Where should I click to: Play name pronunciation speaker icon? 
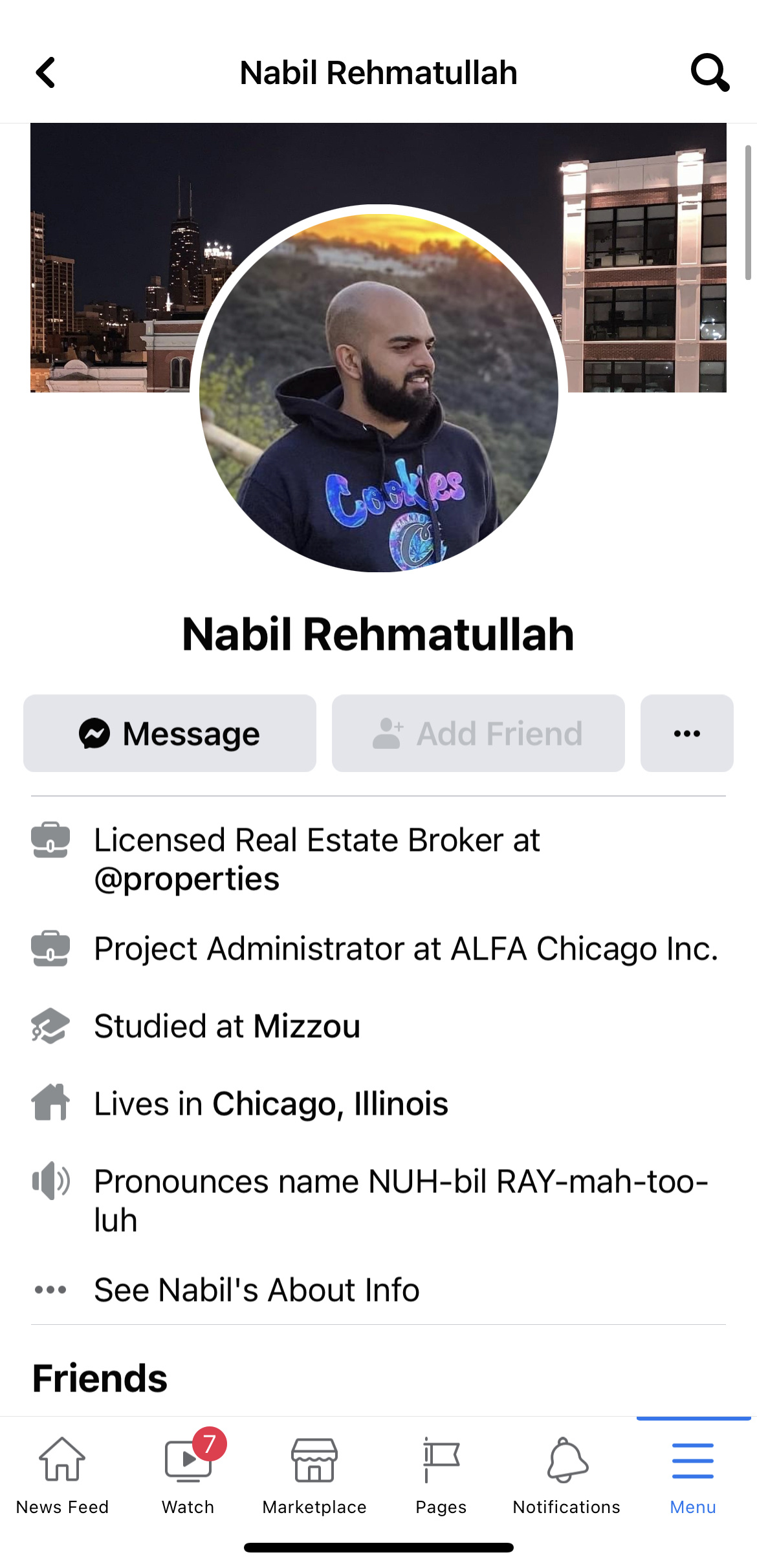tap(50, 1181)
